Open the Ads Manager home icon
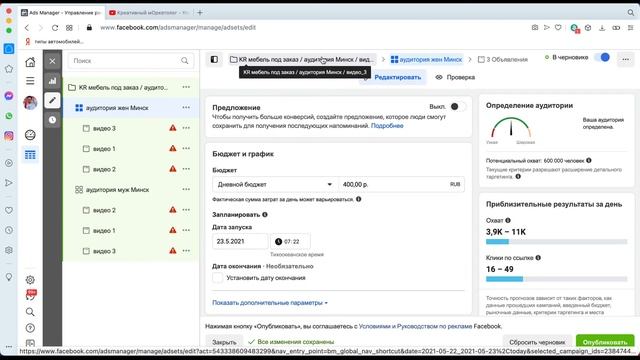The height and width of the screenshot is (360, 640). [30, 62]
